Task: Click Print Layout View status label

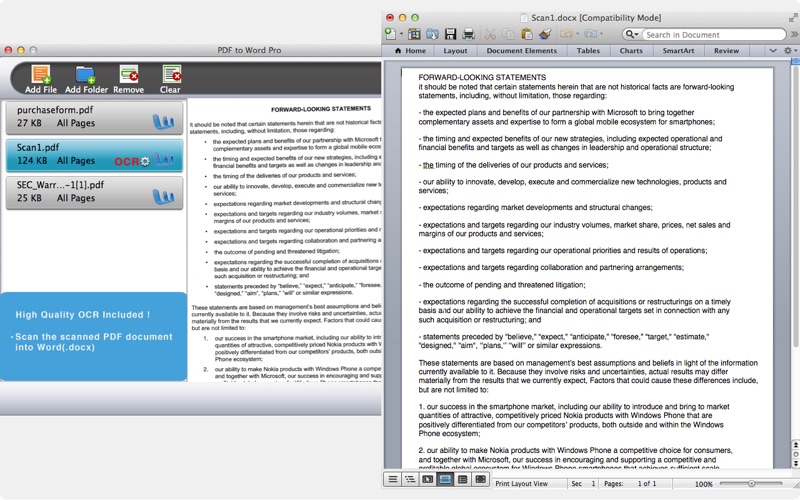Action: pyautogui.click(x=521, y=484)
